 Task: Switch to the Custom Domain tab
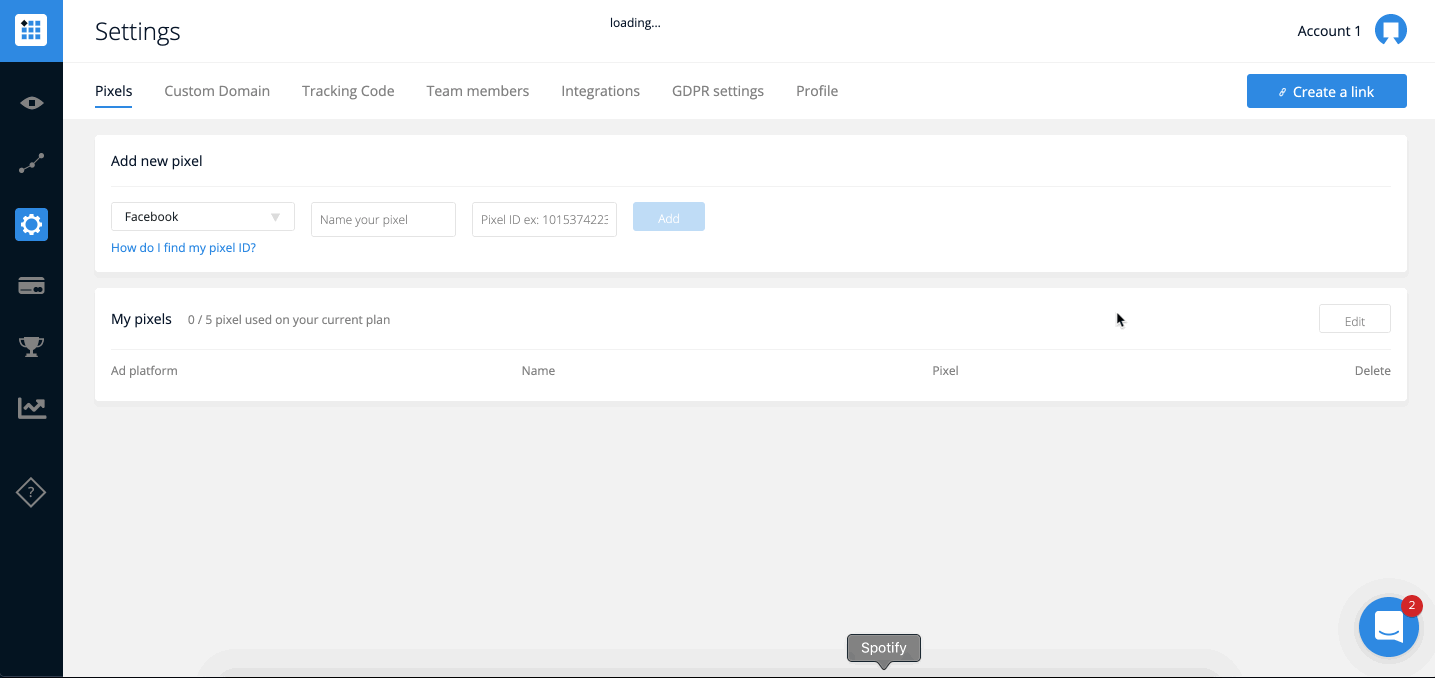[217, 91]
